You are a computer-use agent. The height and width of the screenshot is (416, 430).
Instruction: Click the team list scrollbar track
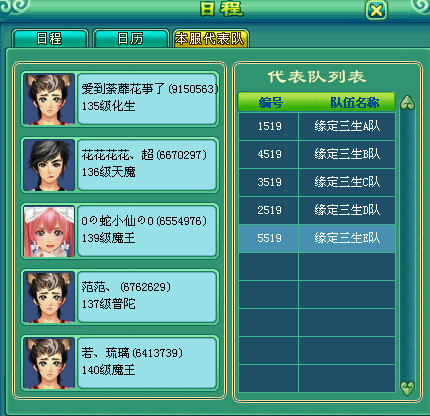pos(407,245)
